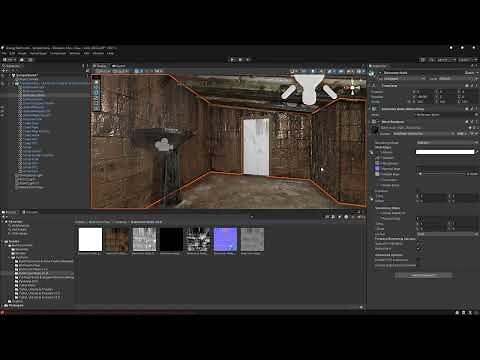
Task: Open the Static dropdown arrow in Inspector
Action: pos(477,73)
